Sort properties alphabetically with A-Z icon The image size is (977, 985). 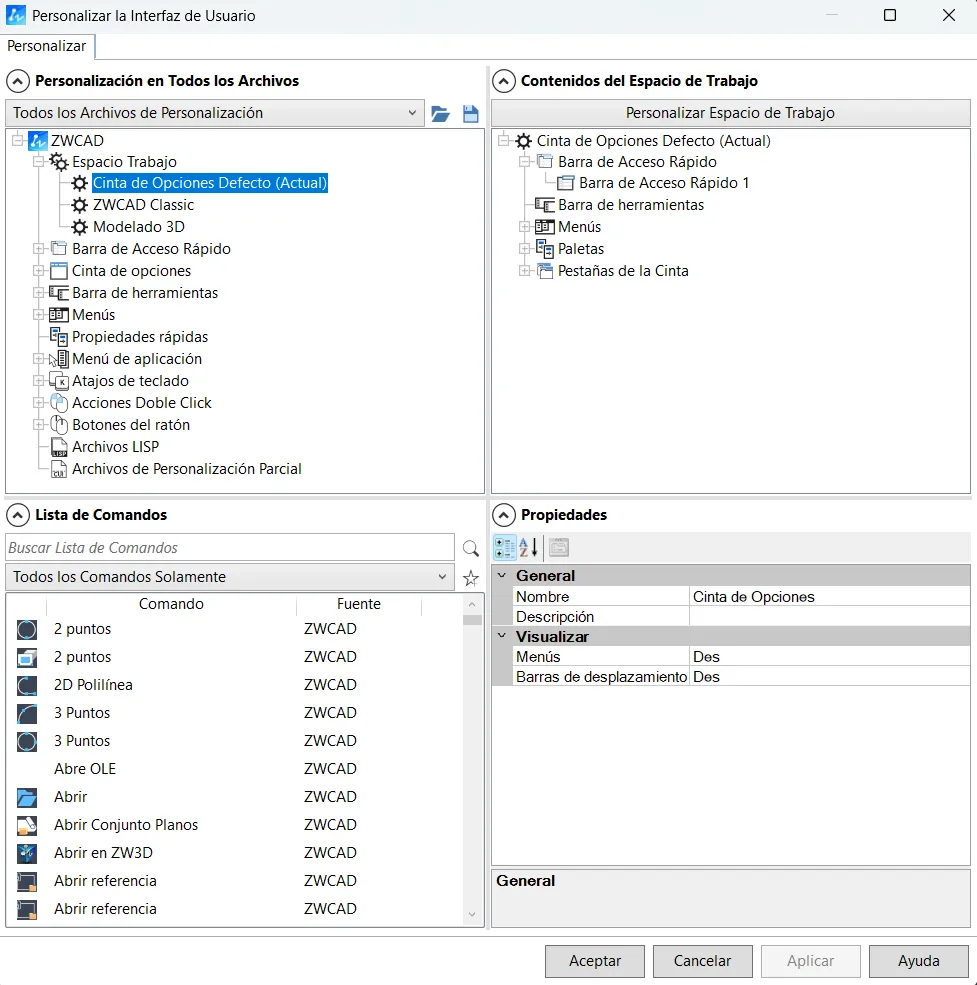[529, 547]
